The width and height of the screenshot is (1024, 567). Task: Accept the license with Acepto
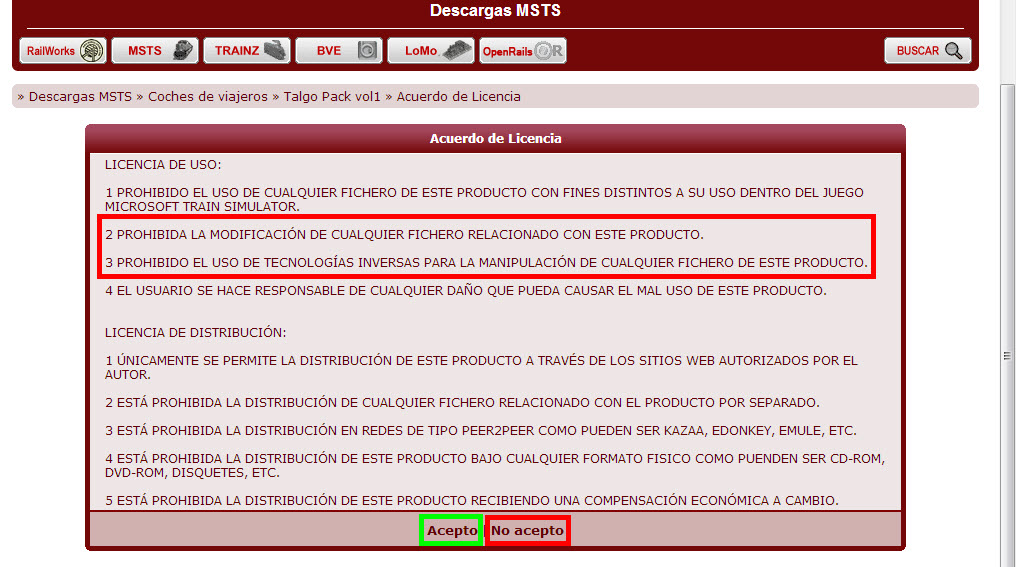452,530
